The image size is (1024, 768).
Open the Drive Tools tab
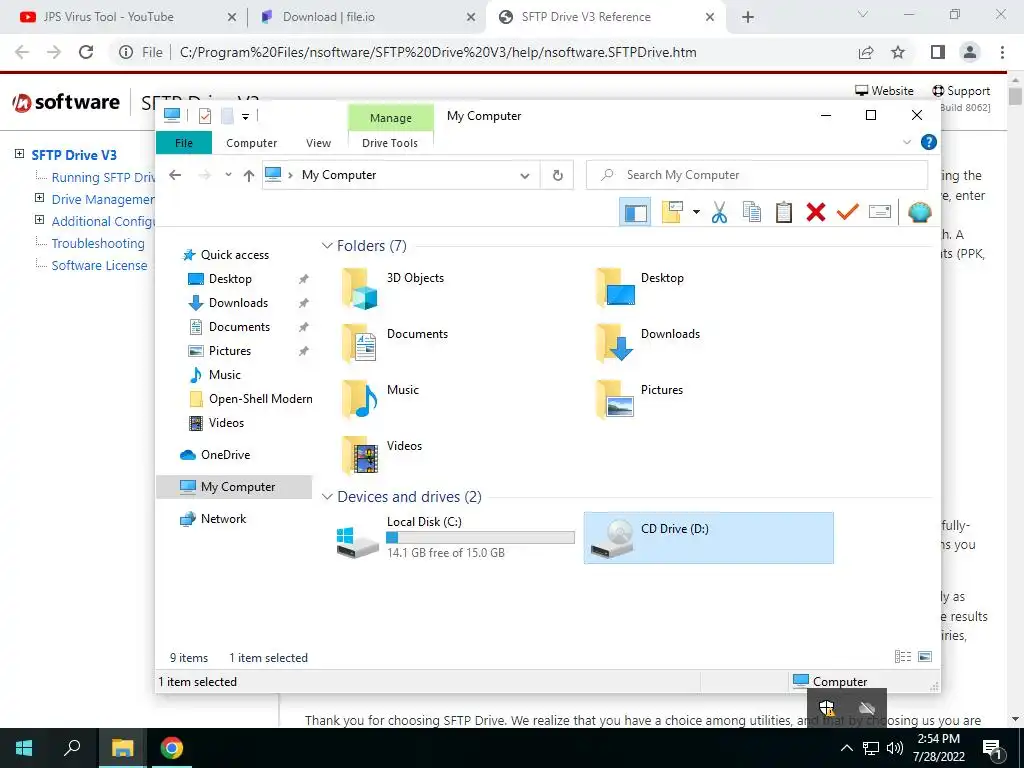[390, 143]
